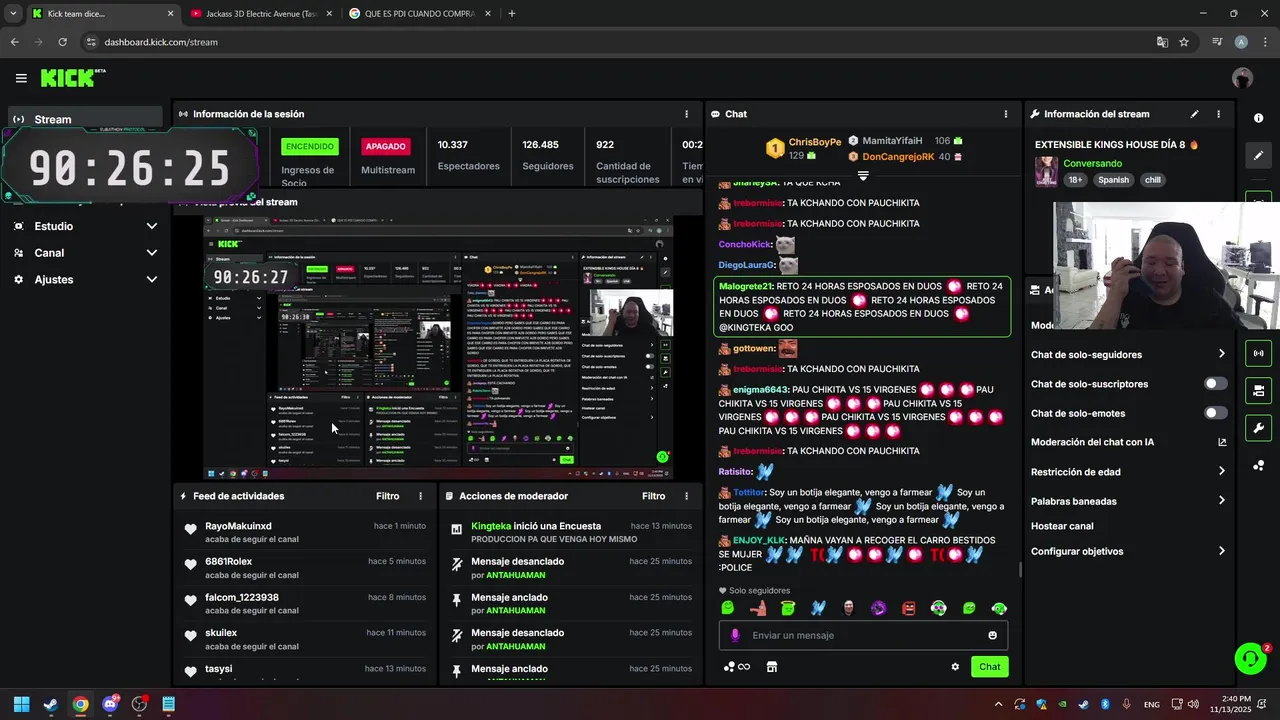
Task: Open the Windows Start menu
Action: pyautogui.click(x=21, y=704)
